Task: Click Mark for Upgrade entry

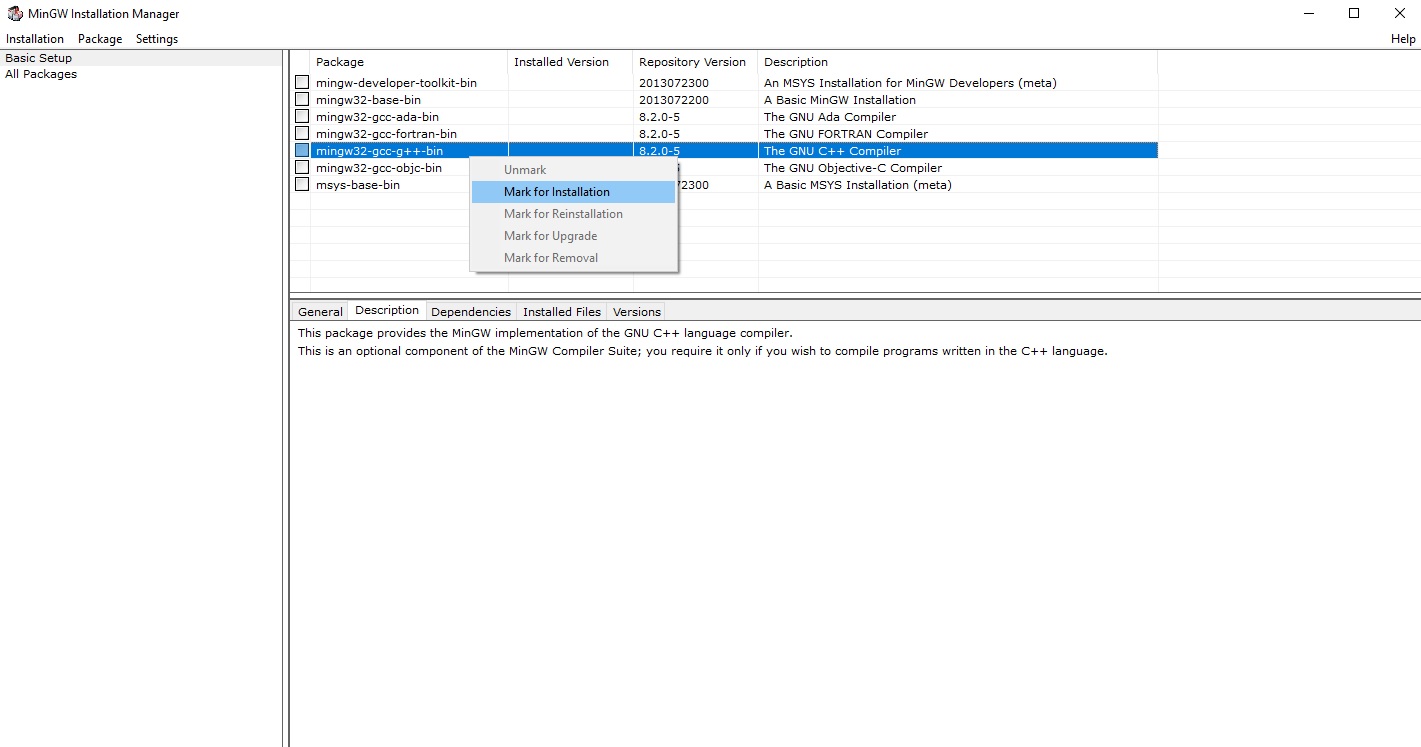Action: pyautogui.click(x=574, y=236)
